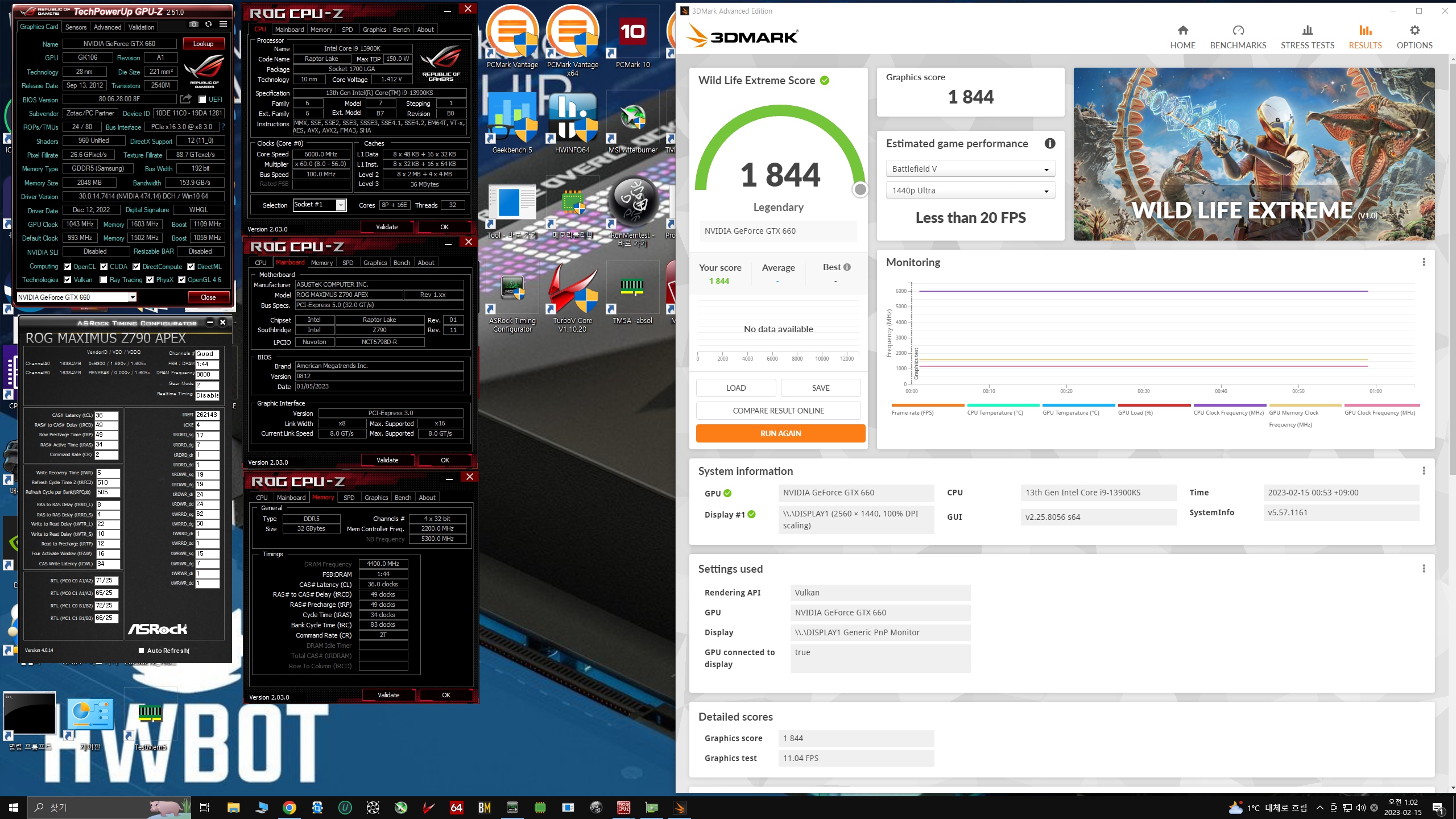The height and width of the screenshot is (819, 1456).
Task: Switch to the Advanced tab in GPU-Z
Action: [107, 27]
